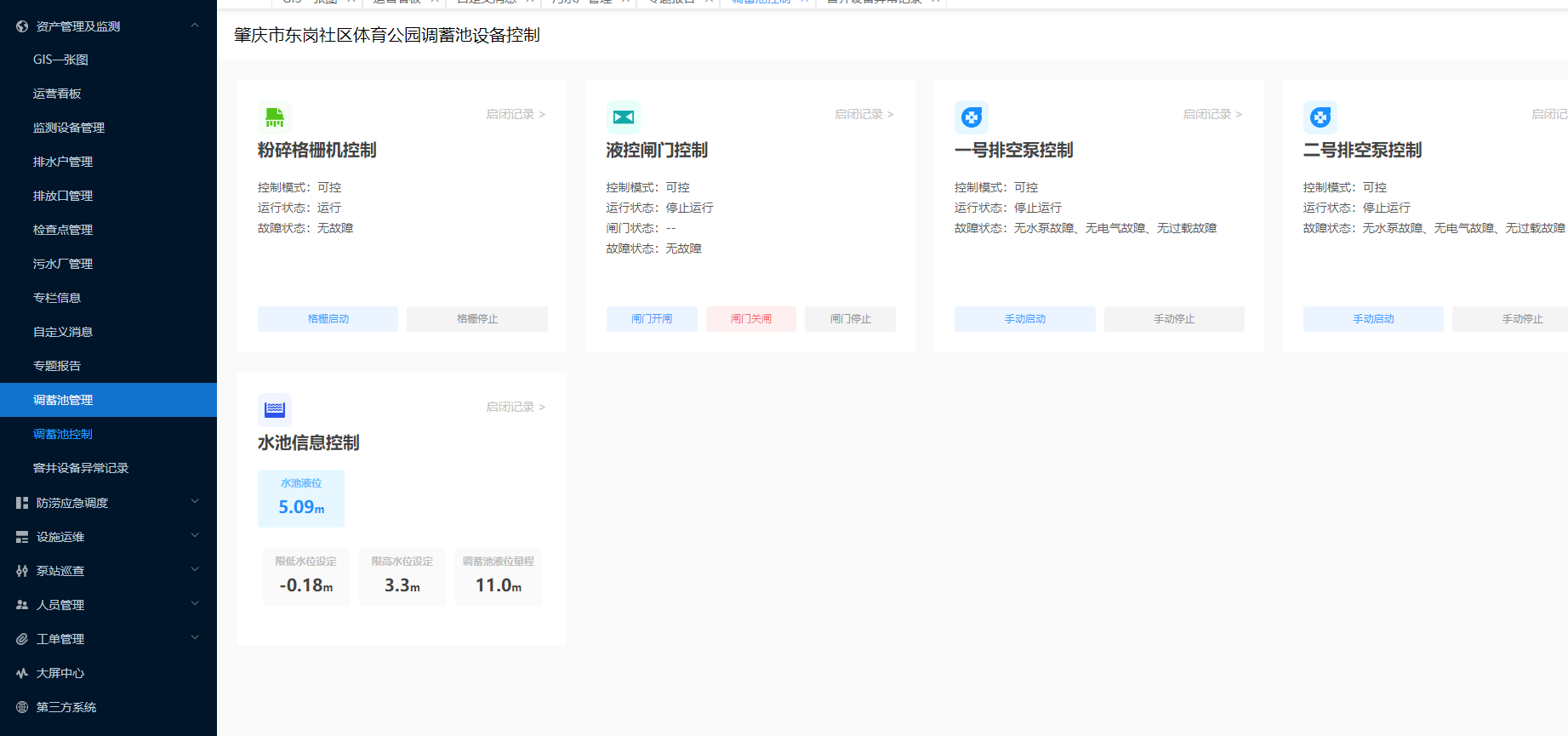The height and width of the screenshot is (736, 1568).
Task: Click the globe icon beside 资产管理及监测
Action: tap(22, 26)
